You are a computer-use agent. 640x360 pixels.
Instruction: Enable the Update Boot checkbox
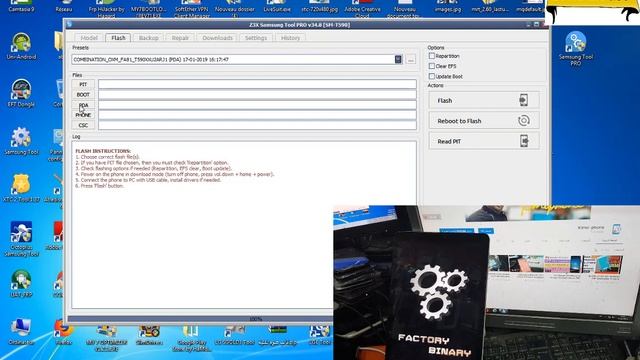click(431, 76)
